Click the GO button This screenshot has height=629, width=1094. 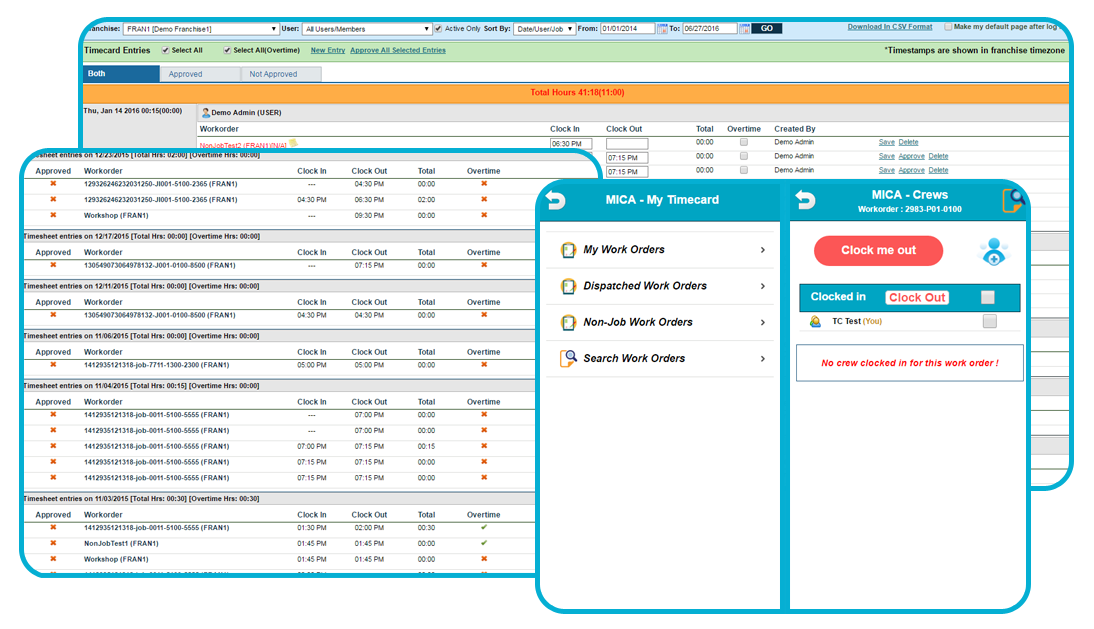click(767, 29)
